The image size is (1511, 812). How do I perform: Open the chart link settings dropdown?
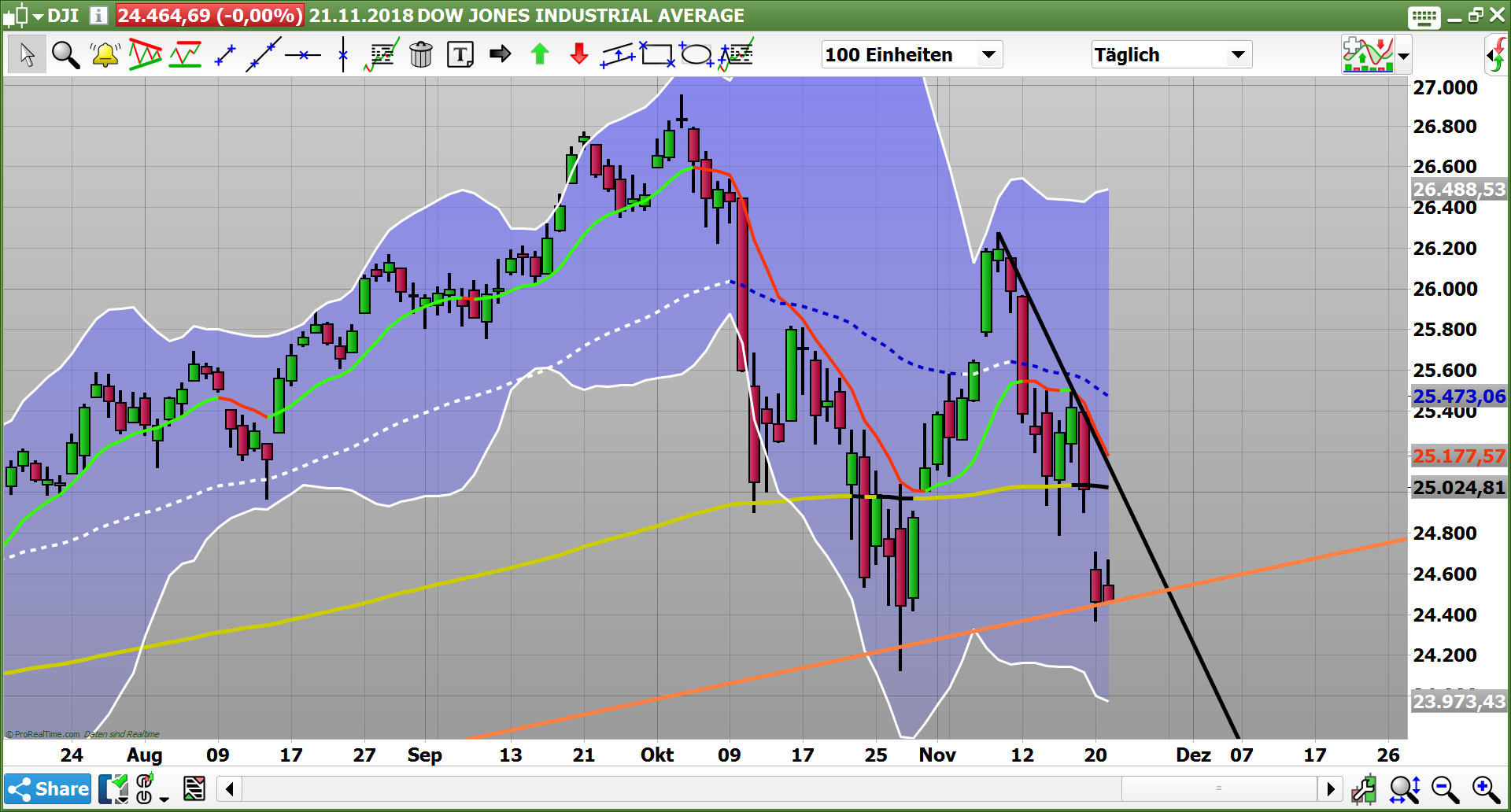(x=152, y=789)
